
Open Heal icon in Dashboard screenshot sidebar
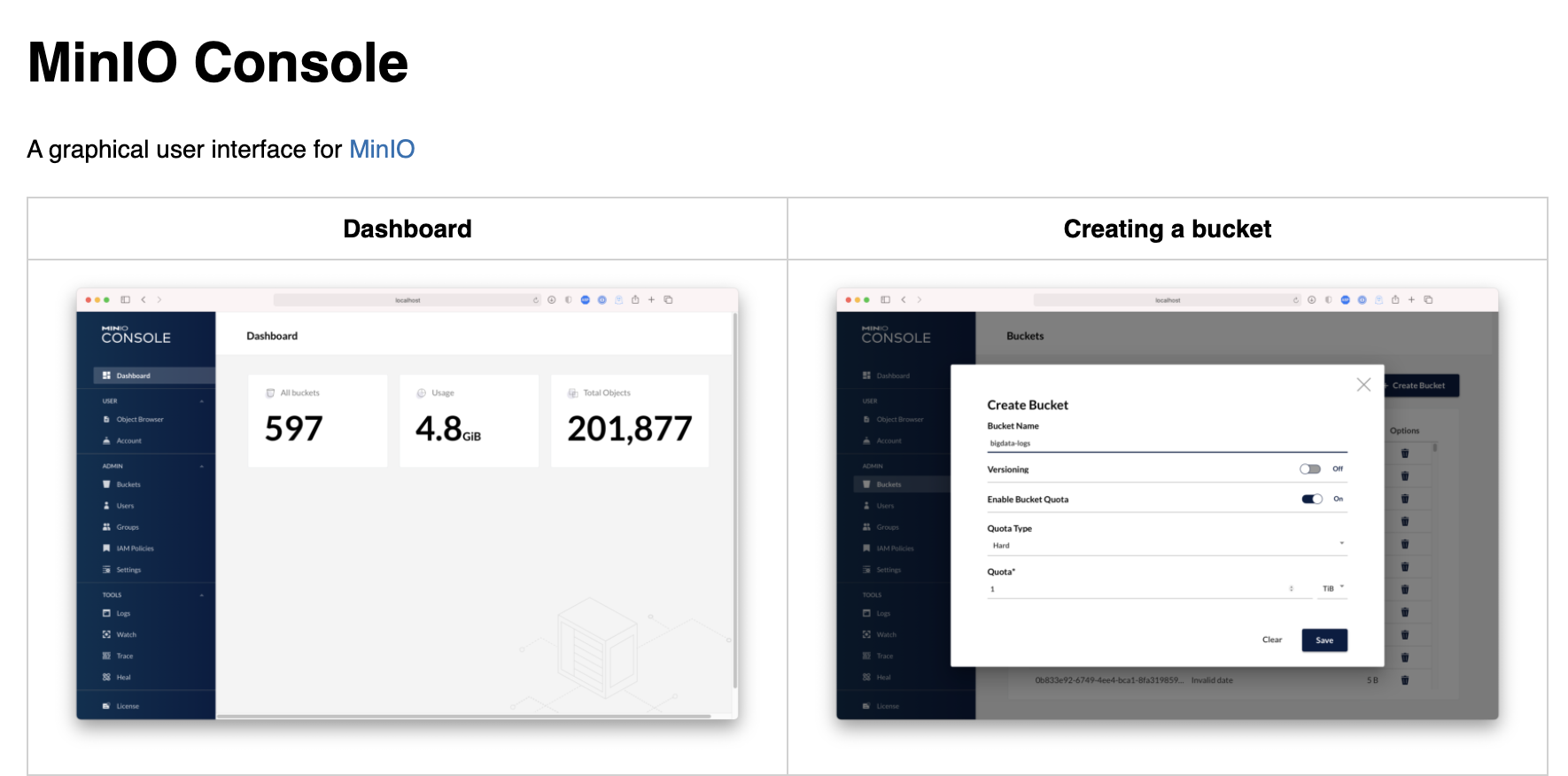(x=106, y=677)
